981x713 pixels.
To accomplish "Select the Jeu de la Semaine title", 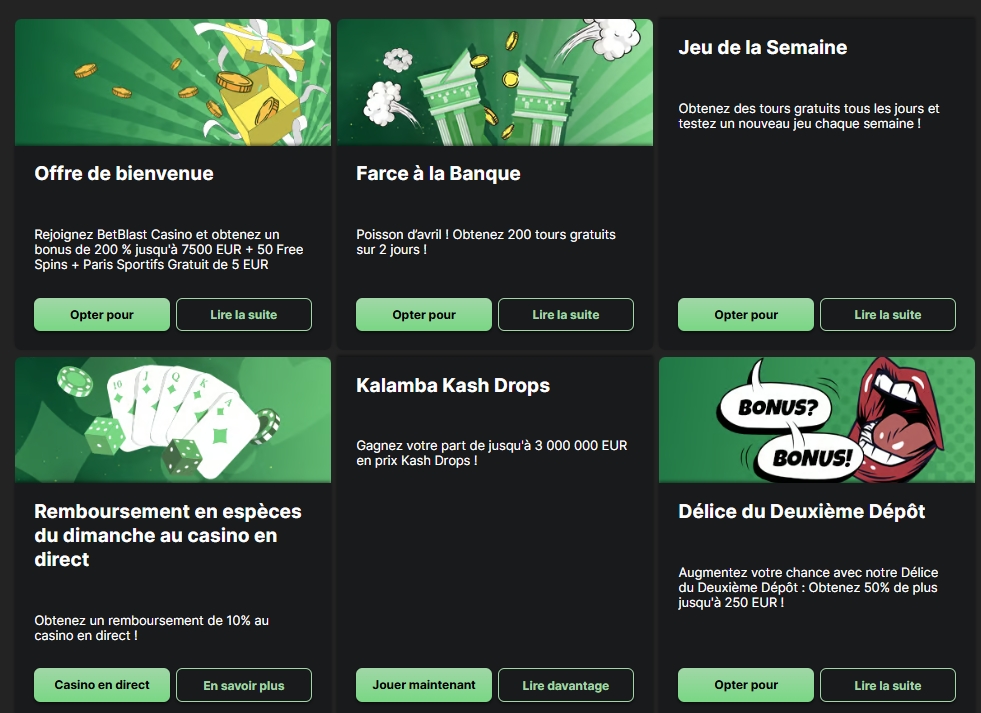I will 763,48.
